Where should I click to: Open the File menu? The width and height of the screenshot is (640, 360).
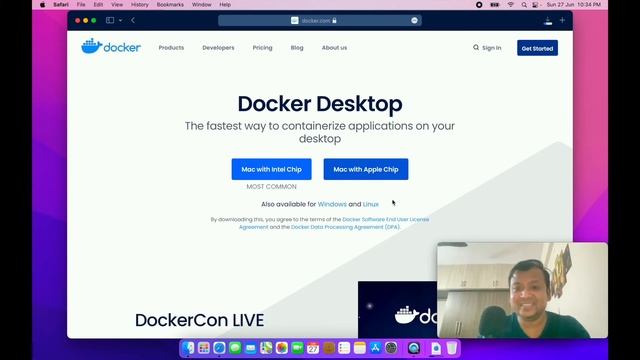(x=81, y=4)
